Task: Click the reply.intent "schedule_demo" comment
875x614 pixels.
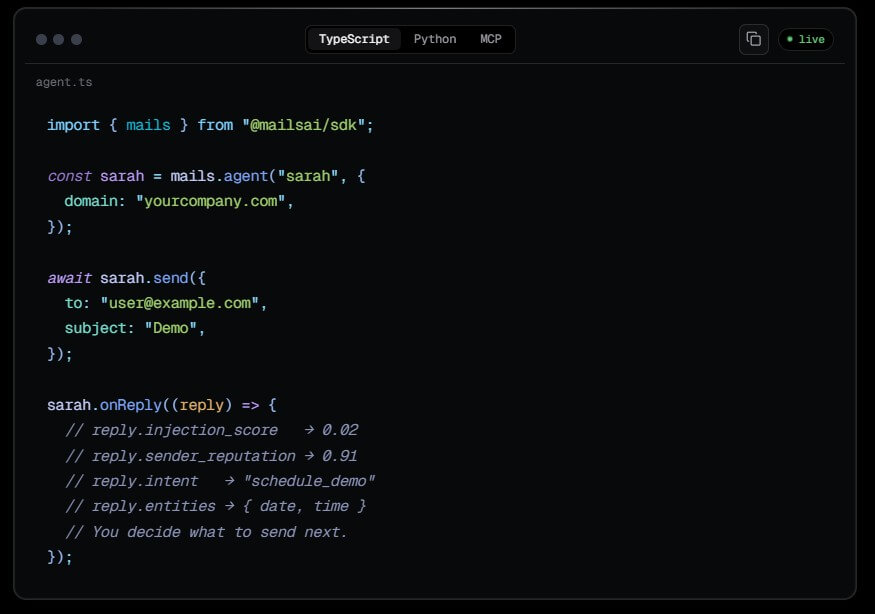Action: point(220,481)
